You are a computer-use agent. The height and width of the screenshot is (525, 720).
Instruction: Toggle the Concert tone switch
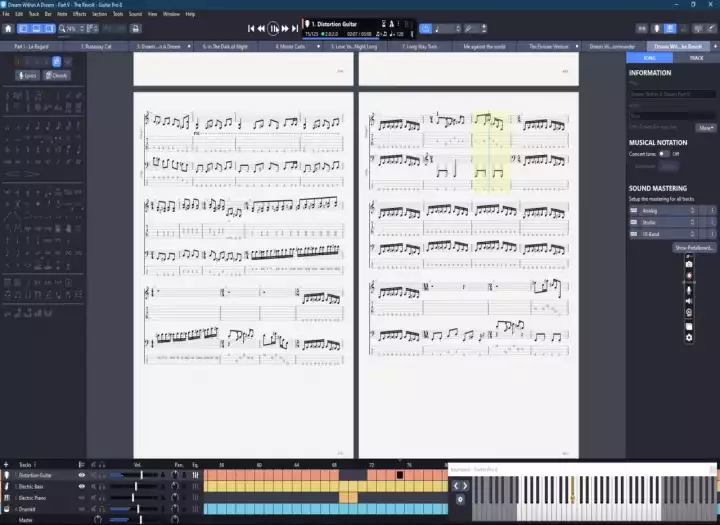point(664,154)
